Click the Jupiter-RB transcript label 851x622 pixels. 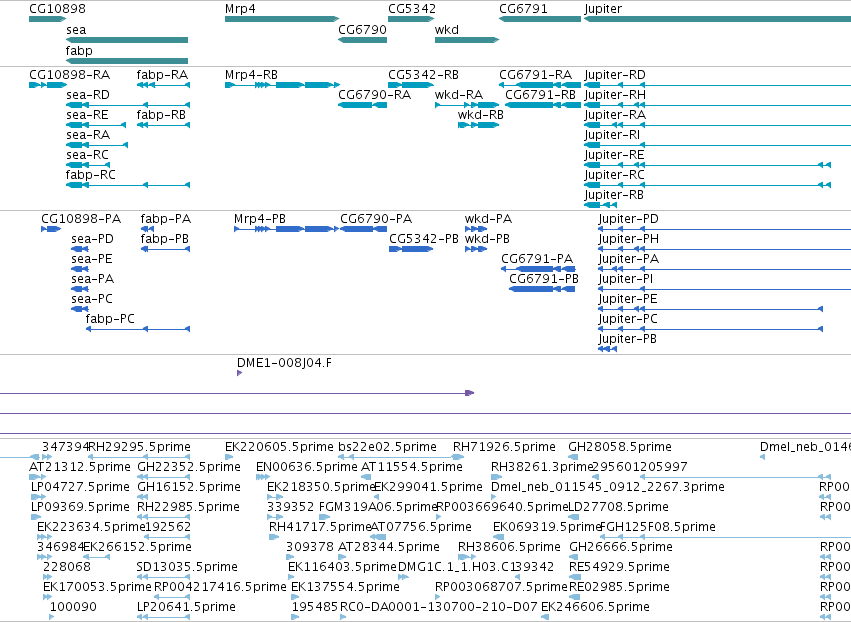[614, 195]
